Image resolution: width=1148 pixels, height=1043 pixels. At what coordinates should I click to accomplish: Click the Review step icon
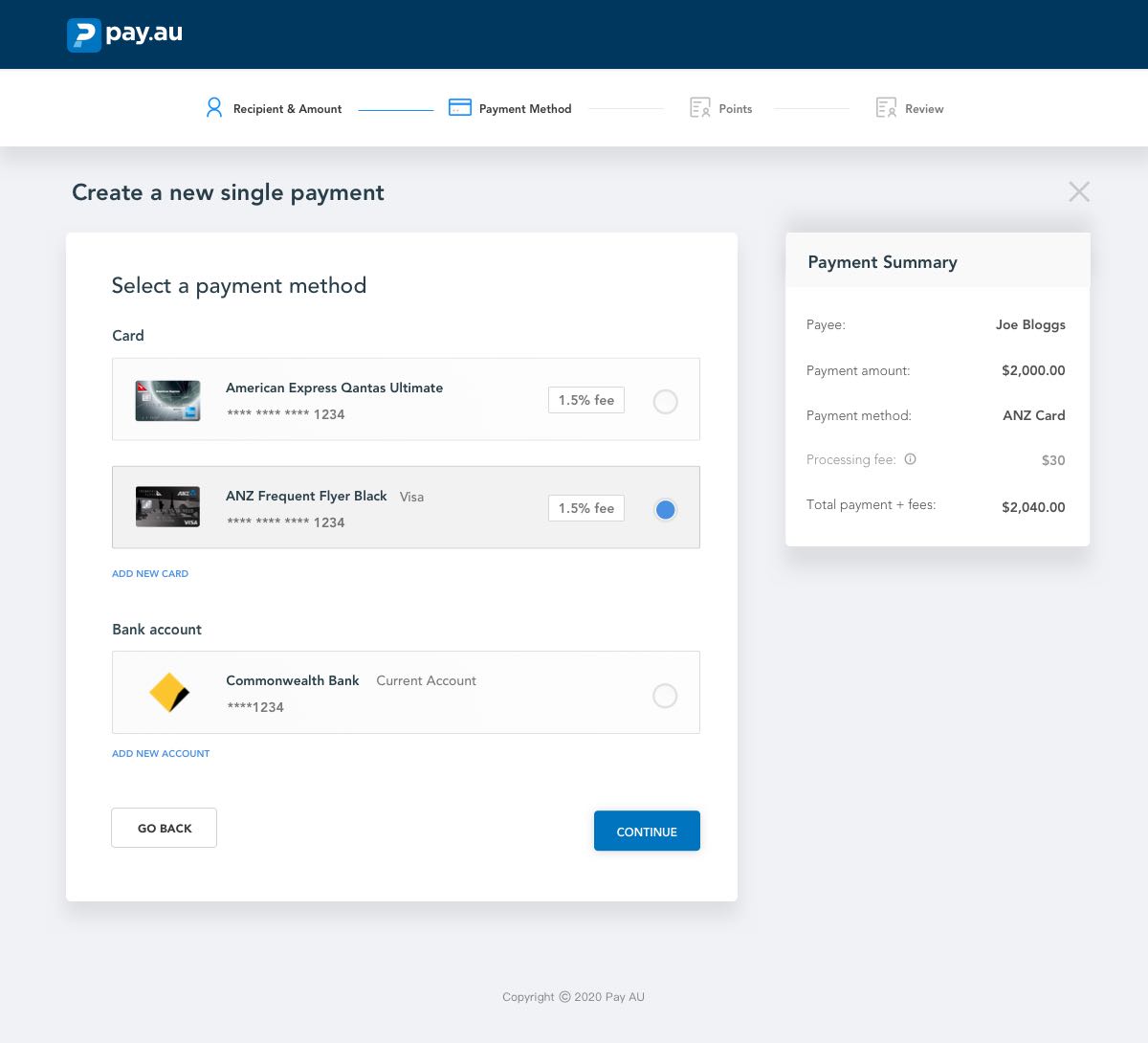point(886,108)
